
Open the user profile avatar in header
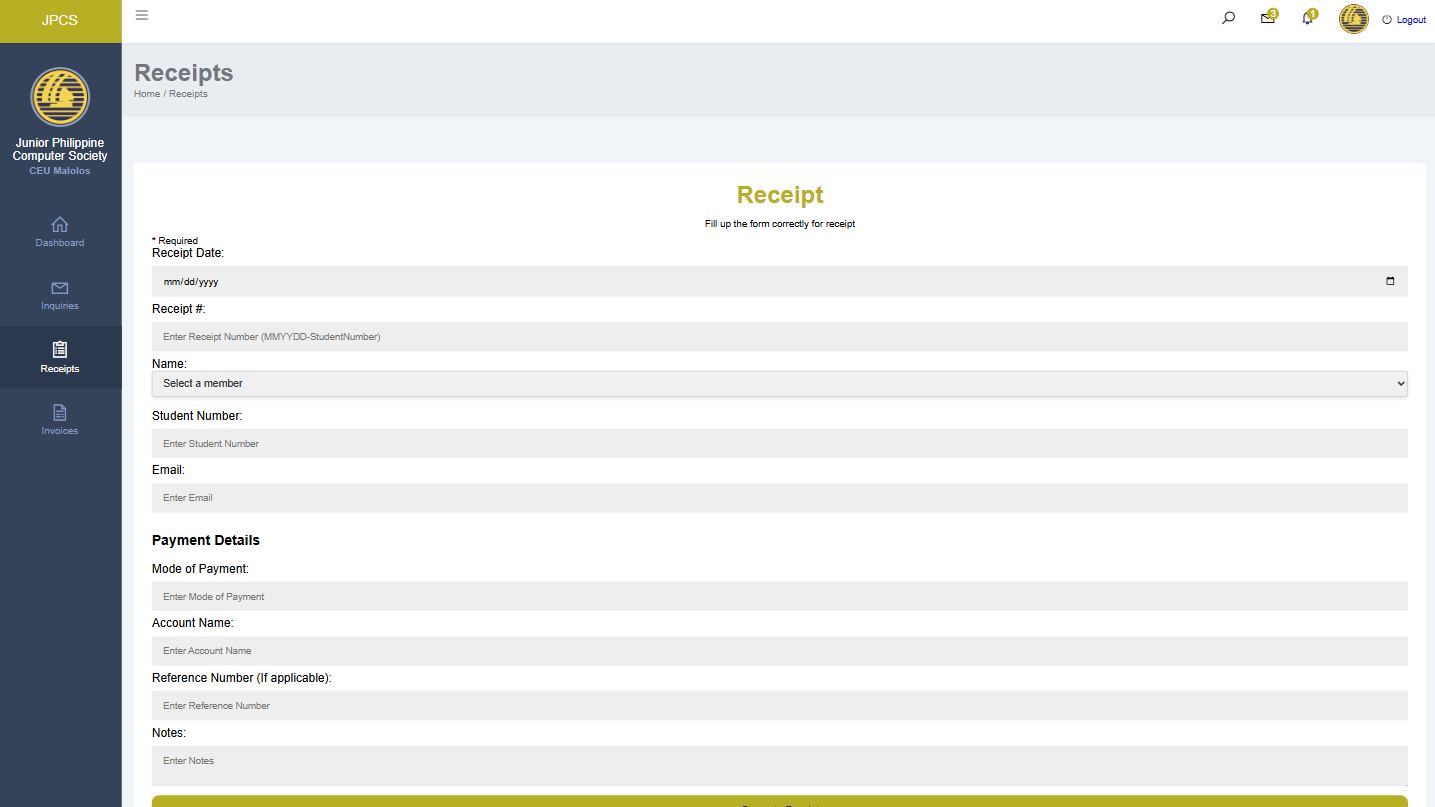(1354, 19)
